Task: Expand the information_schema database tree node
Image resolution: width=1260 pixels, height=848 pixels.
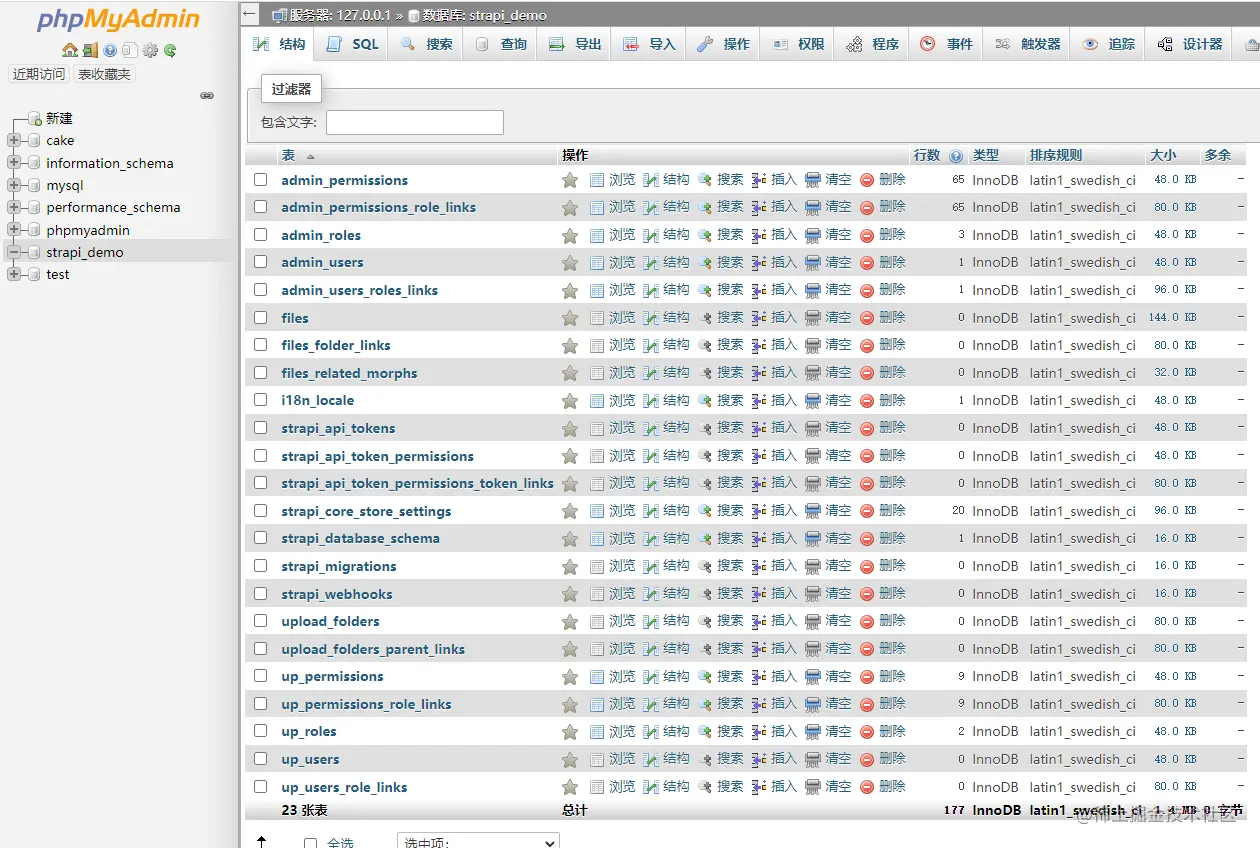Action: [14, 163]
